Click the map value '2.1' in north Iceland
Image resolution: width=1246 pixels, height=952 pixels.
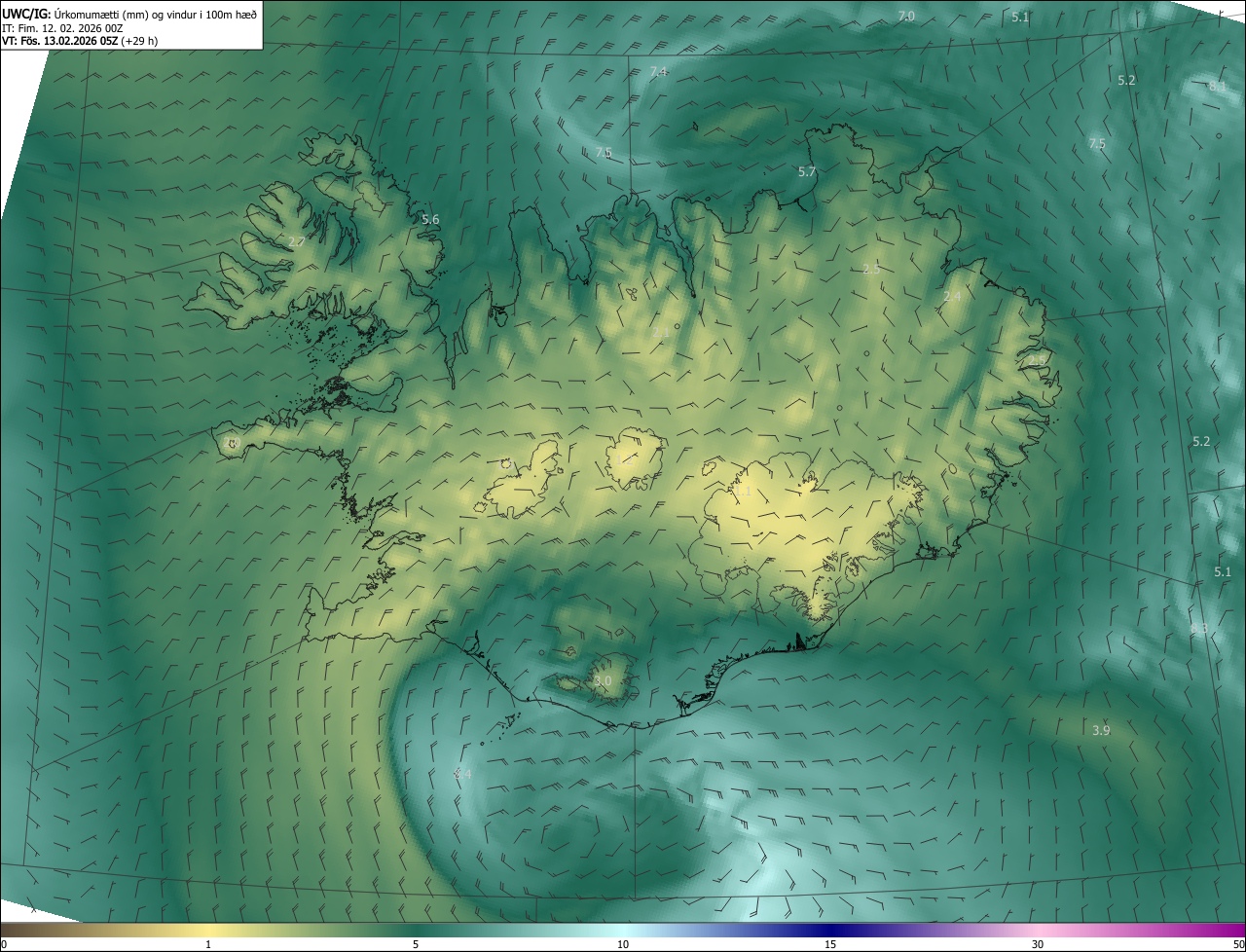tap(661, 333)
